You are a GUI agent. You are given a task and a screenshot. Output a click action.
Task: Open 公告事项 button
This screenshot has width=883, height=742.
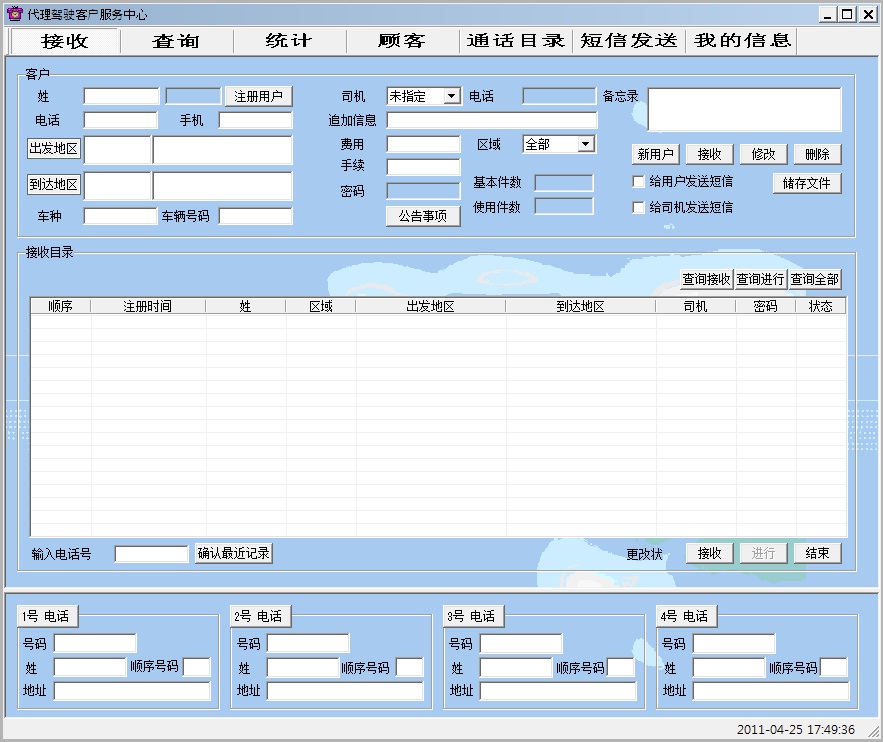point(423,216)
